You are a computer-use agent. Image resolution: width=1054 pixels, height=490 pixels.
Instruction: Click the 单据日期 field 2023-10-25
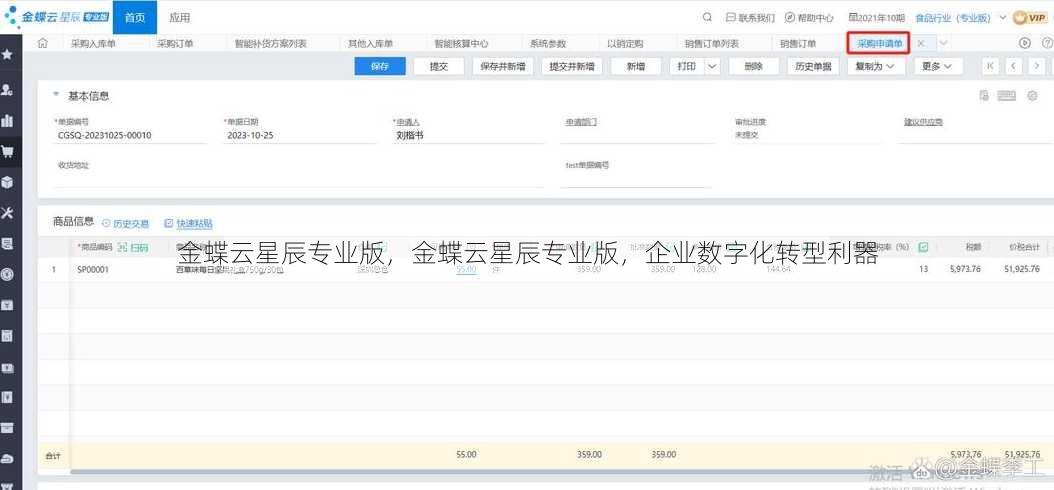tap(300, 135)
